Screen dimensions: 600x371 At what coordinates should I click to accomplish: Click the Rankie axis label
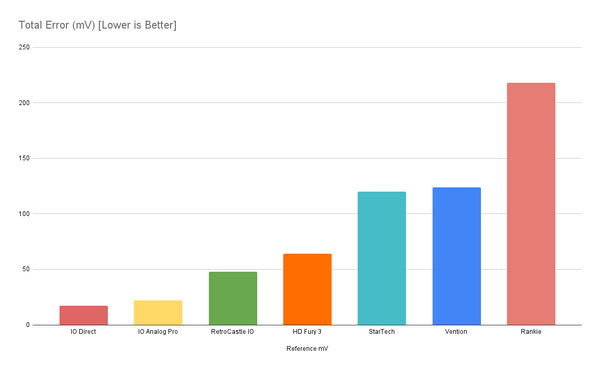pos(531,332)
